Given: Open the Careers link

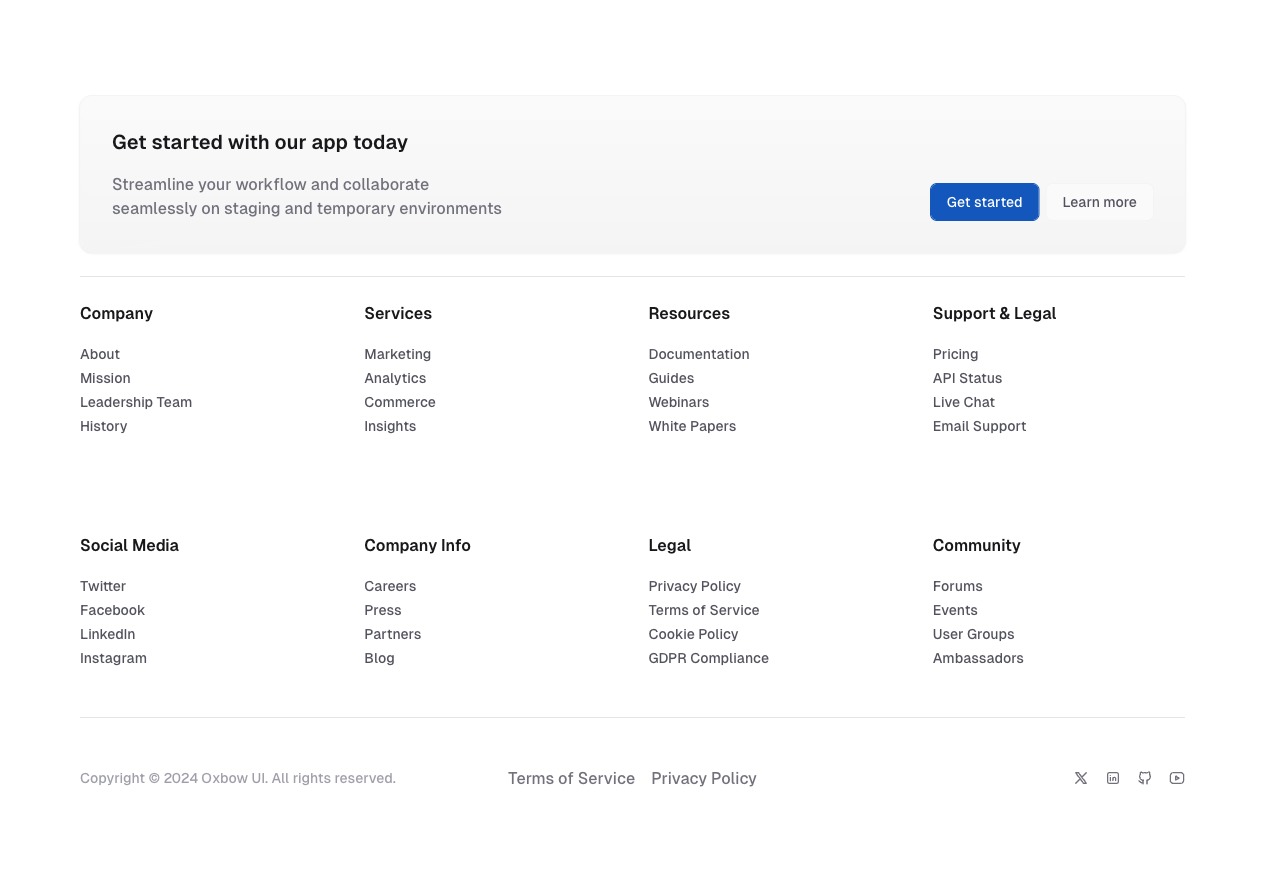Looking at the screenshot, I should click(x=390, y=586).
